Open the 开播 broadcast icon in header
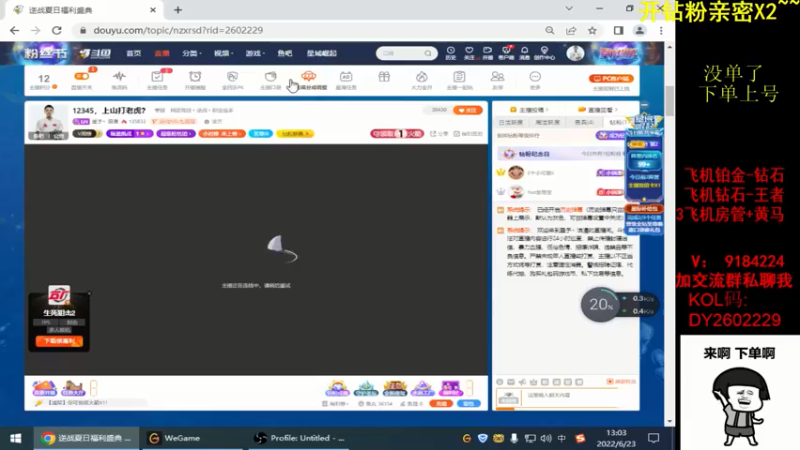This screenshot has width=800, height=450. pyautogui.click(x=487, y=53)
